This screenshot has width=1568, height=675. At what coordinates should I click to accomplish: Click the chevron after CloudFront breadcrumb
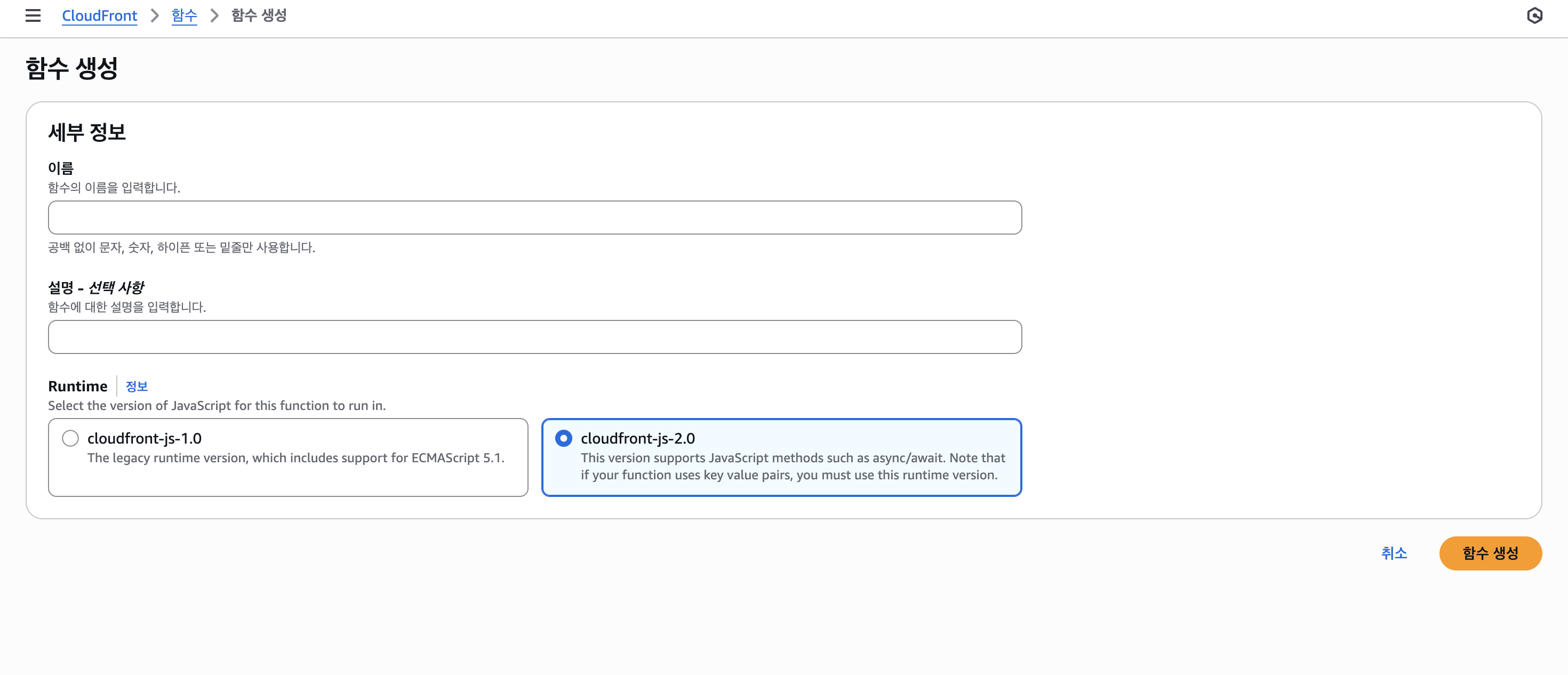[155, 16]
